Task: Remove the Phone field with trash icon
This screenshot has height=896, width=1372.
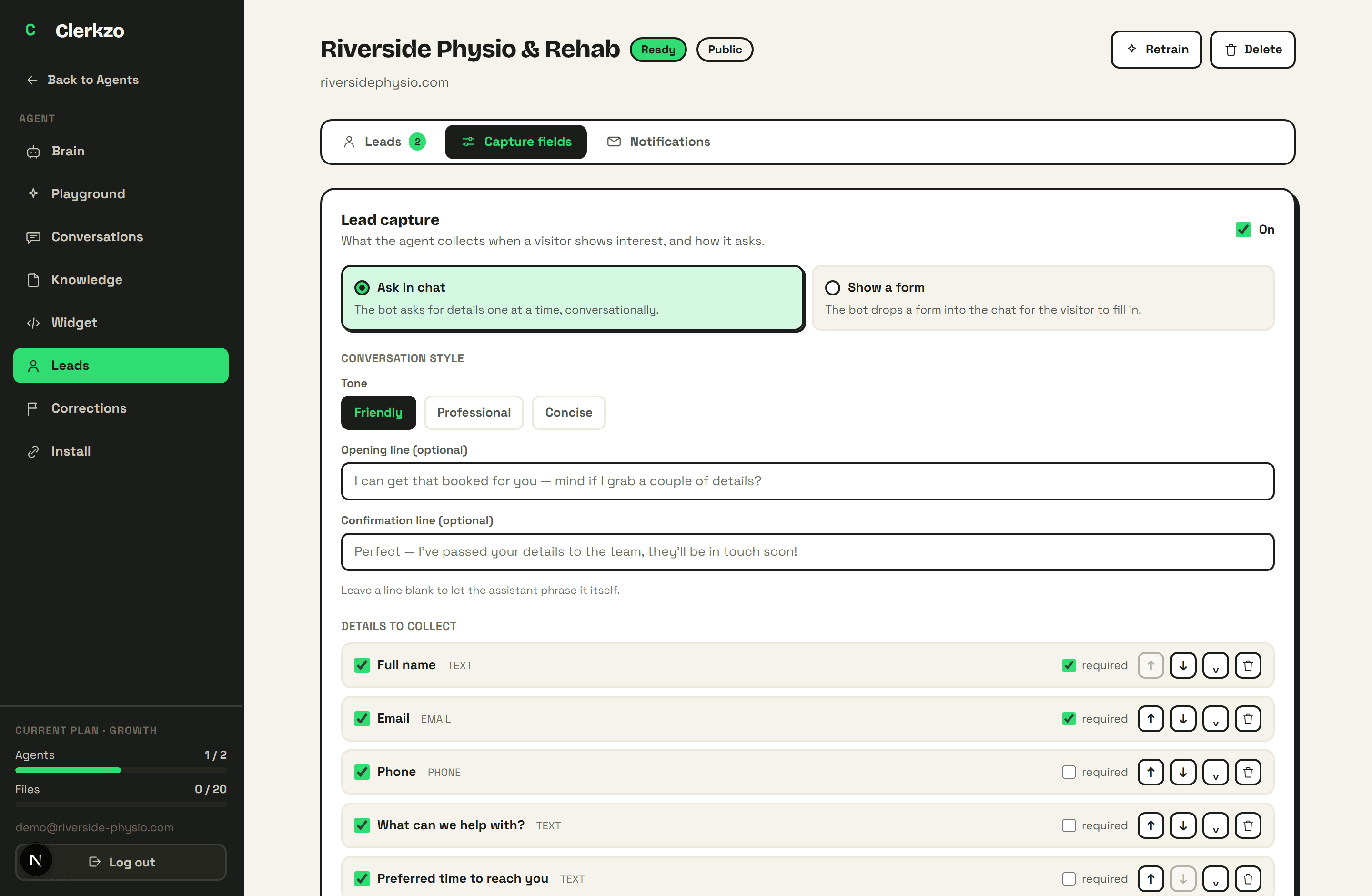Action: pyautogui.click(x=1248, y=772)
